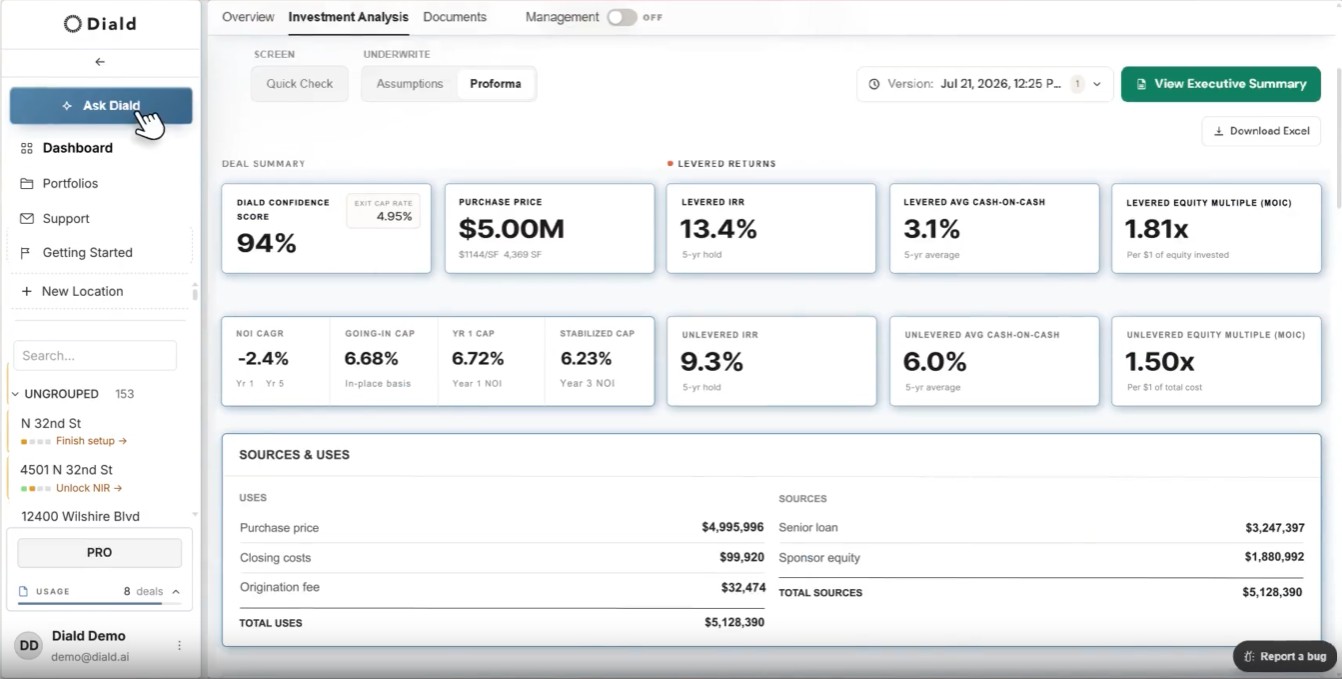Image resolution: width=1342 pixels, height=679 pixels.
Task: Open Support via the envelope icon
Action: click(x=27, y=219)
